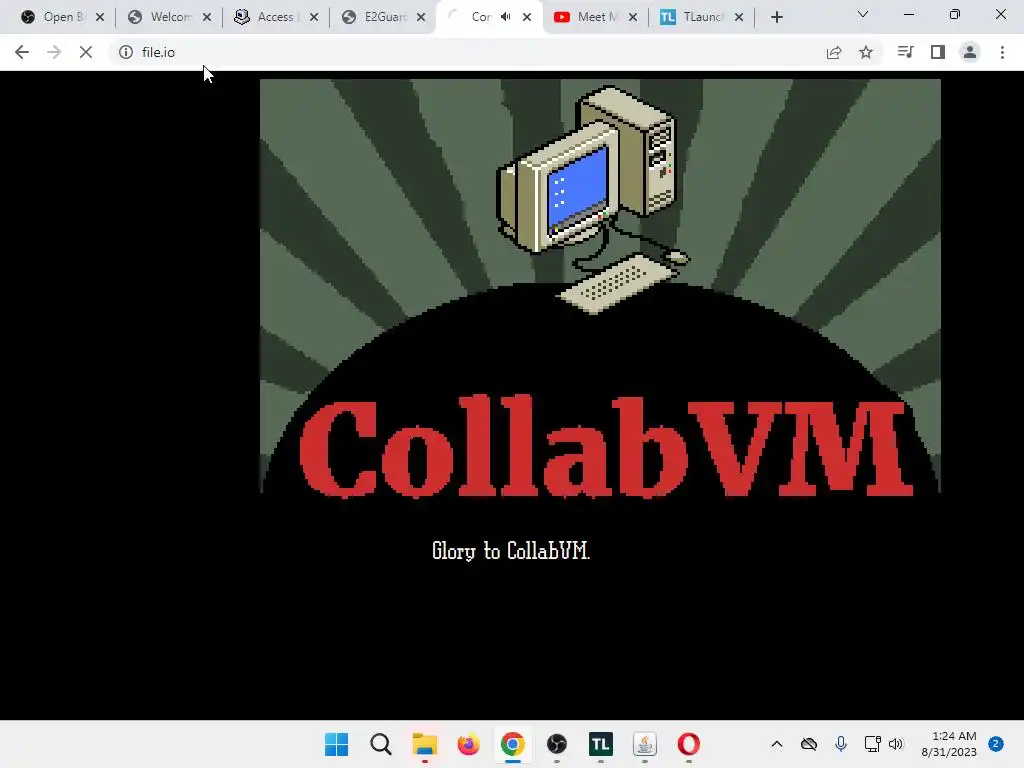Close the Welcom tab
The height and width of the screenshot is (768, 1024).
tap(207, 17)
